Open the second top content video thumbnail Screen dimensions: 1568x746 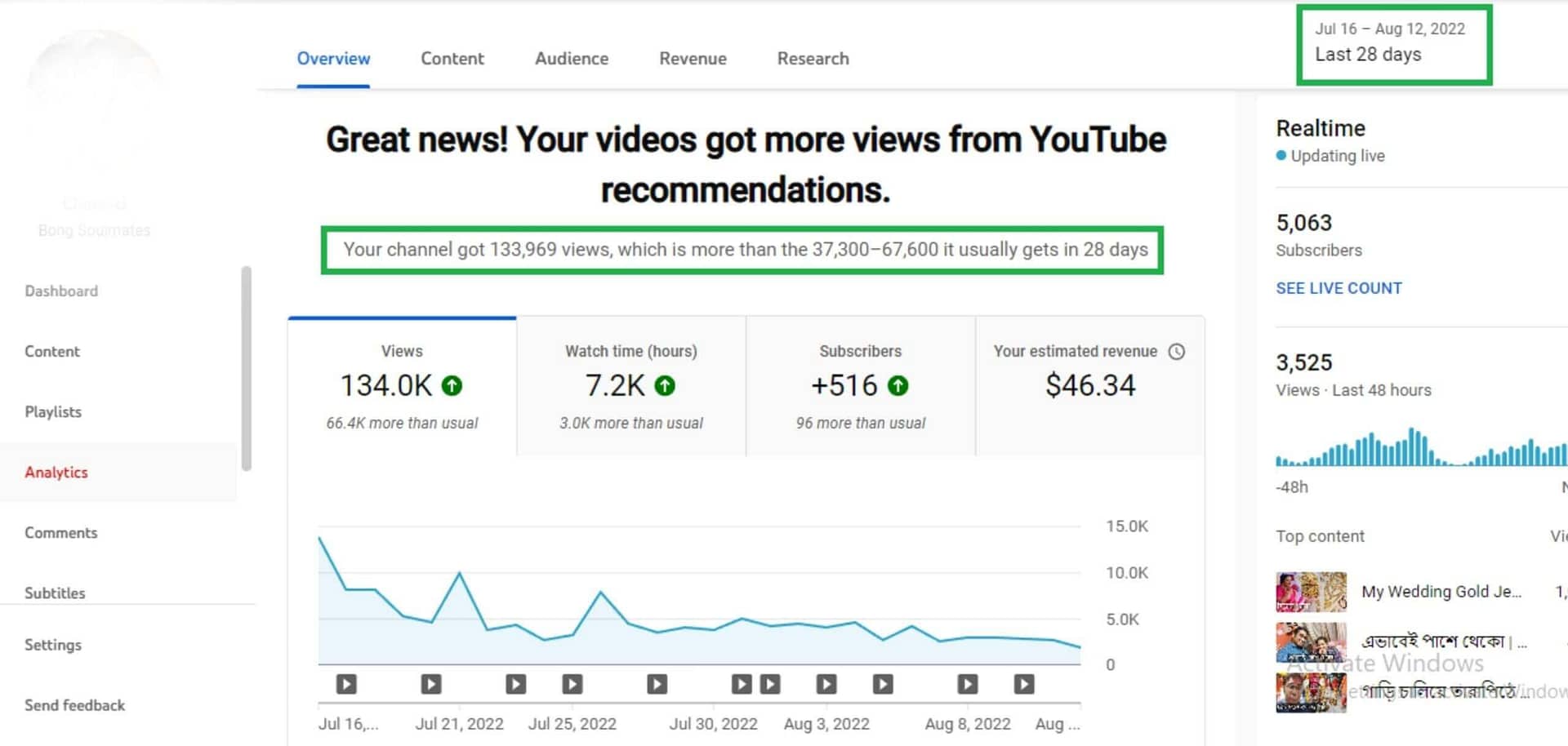click(1311, 642)
